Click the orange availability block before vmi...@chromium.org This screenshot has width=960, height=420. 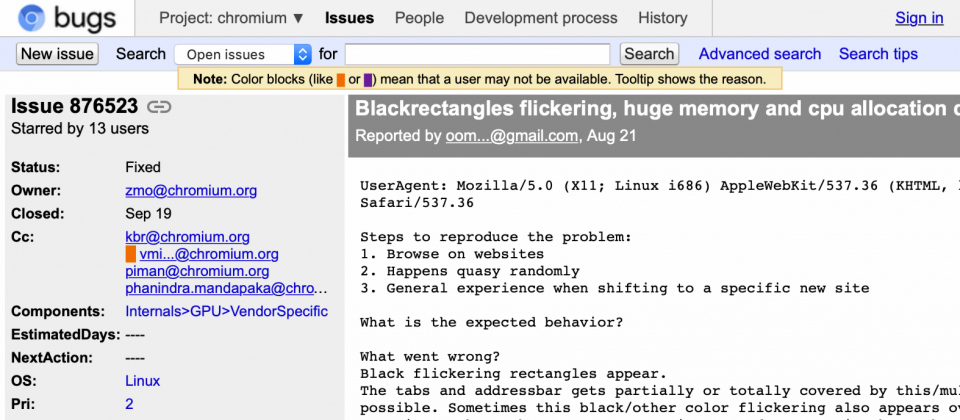pyautogui.click(x=130, y=254)
